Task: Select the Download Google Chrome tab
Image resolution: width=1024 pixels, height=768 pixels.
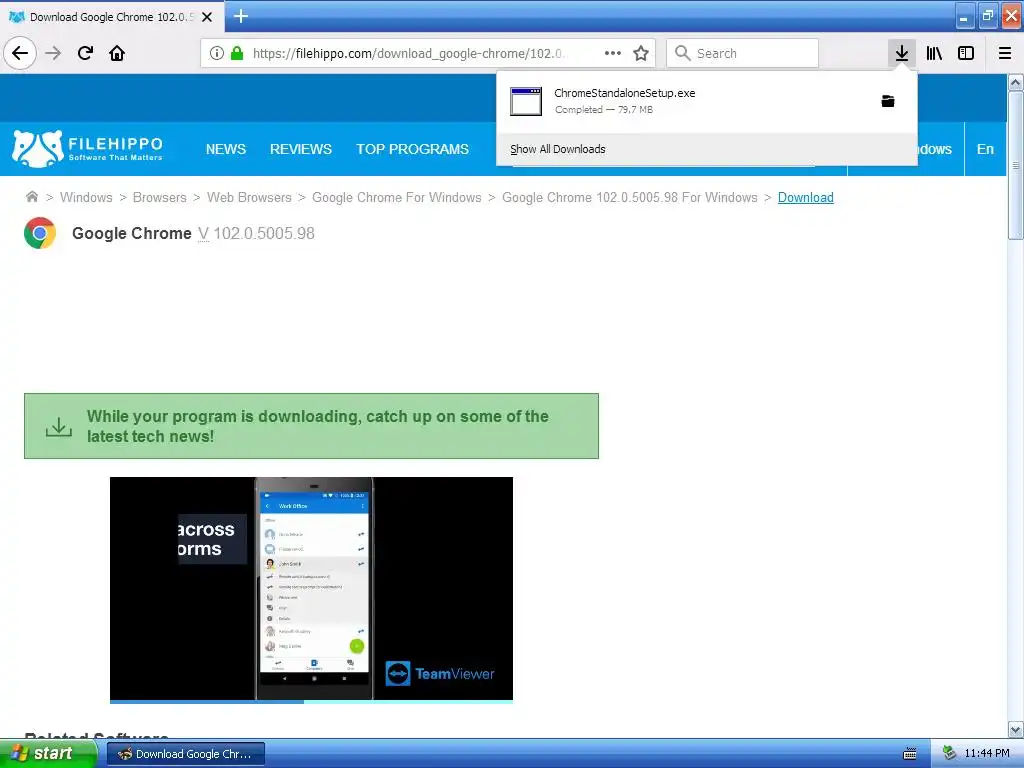Action: click(111, 17)
